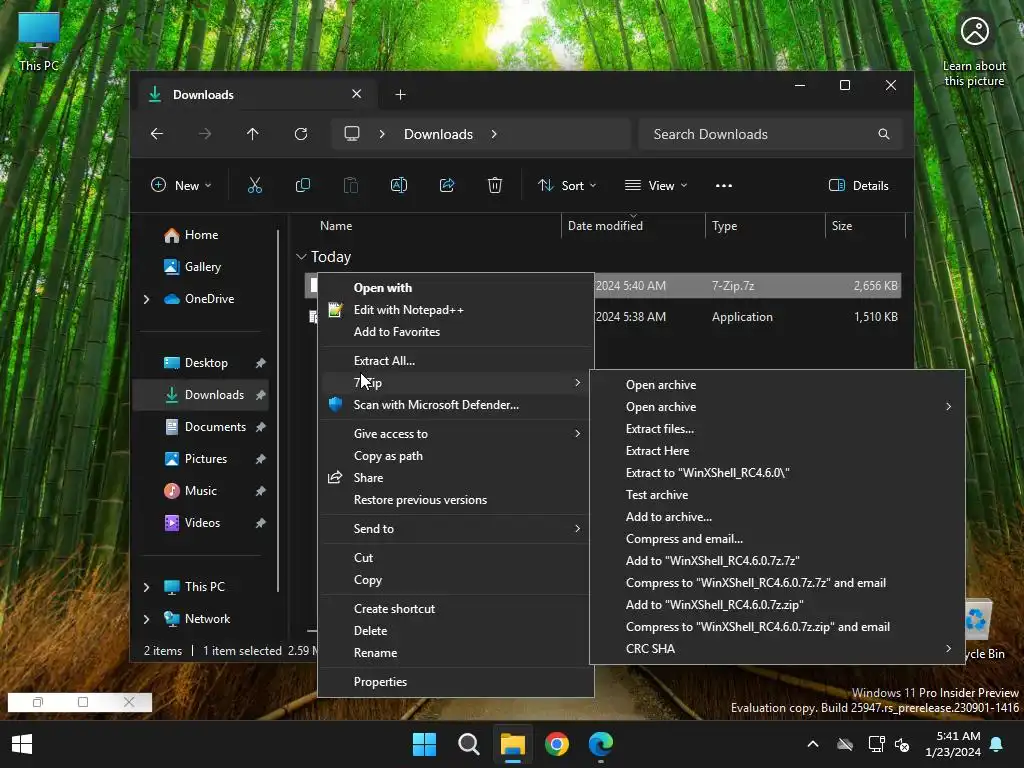Choose Copy as path

[456, 456]
